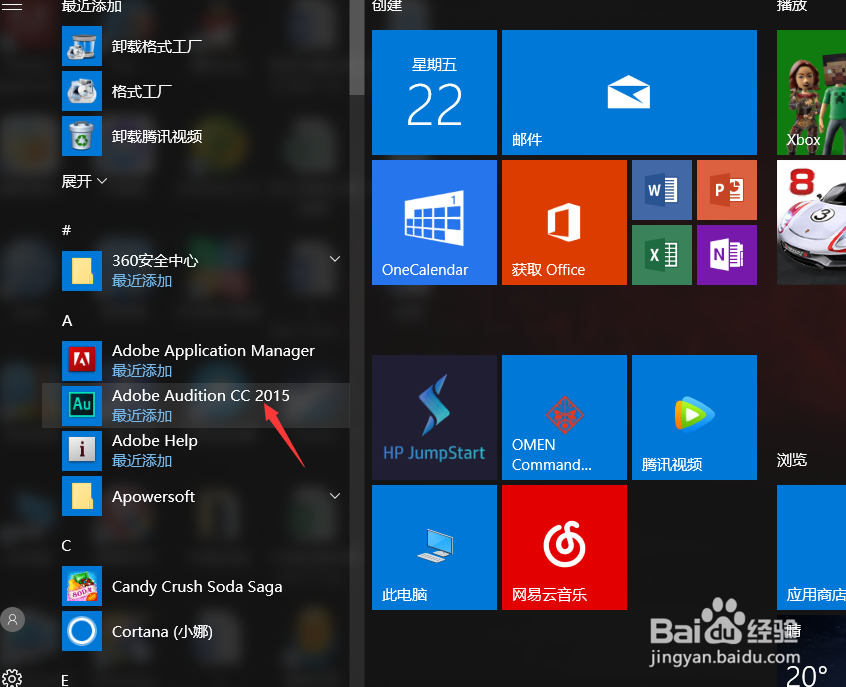This screenshot has height=687, width=846.
Task: Open the 360安全中心 folder icon
Action: tap(81, 271)
